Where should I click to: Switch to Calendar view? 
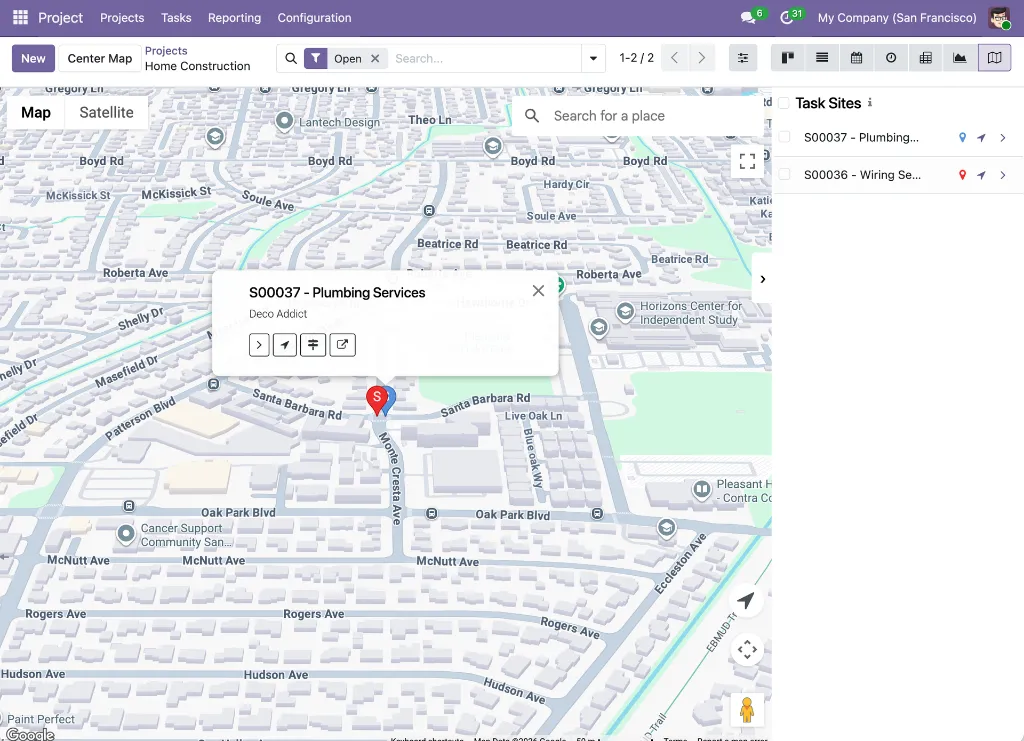point(857,58)
